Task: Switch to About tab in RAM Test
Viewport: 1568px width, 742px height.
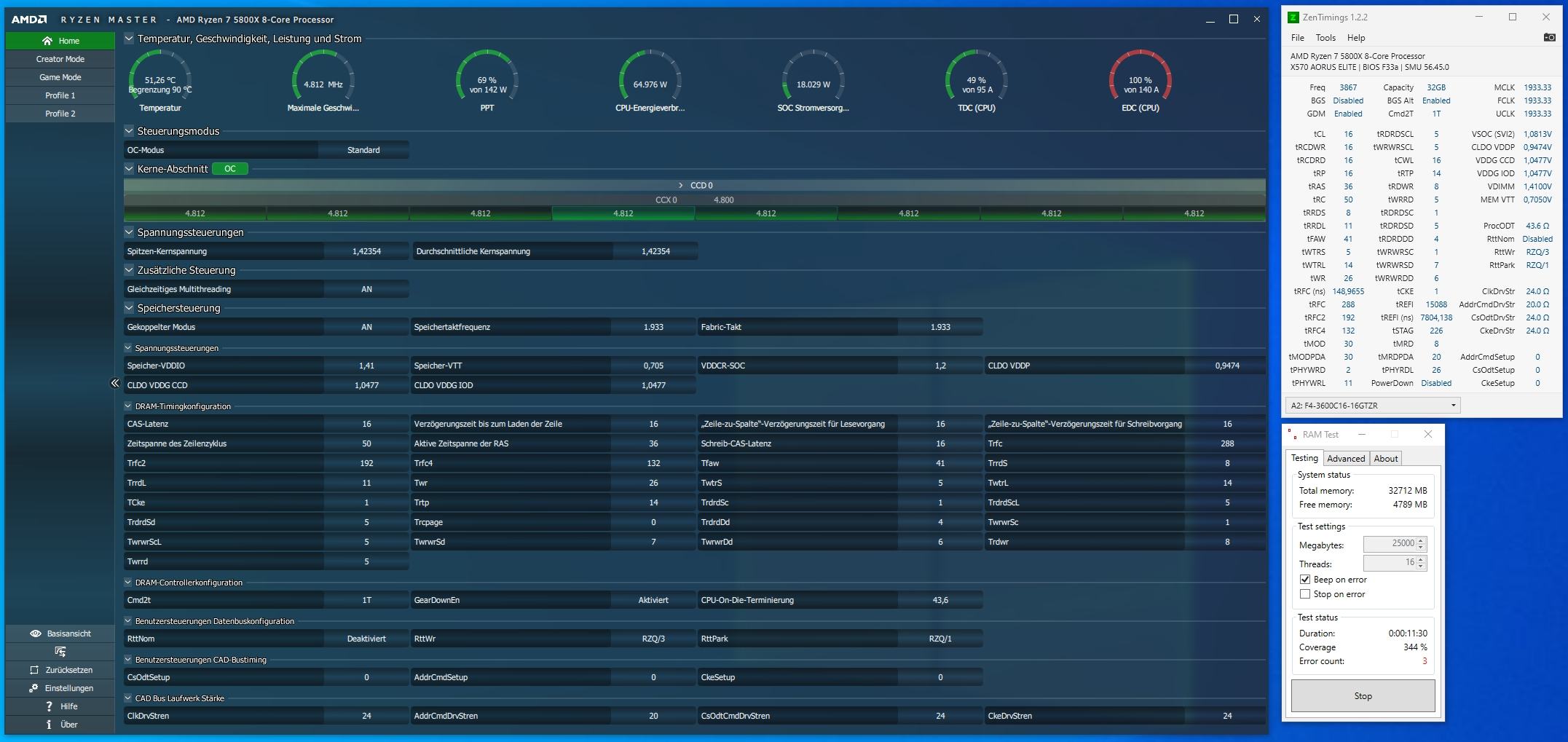Action: (x=1386, y=459)
